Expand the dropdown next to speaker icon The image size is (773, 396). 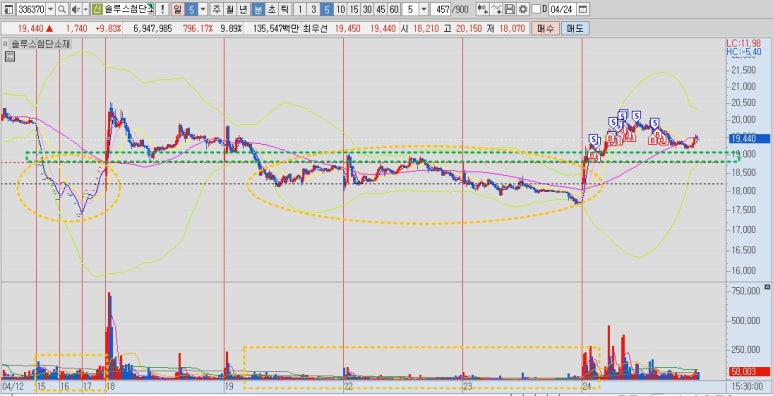tap(86, 9)
